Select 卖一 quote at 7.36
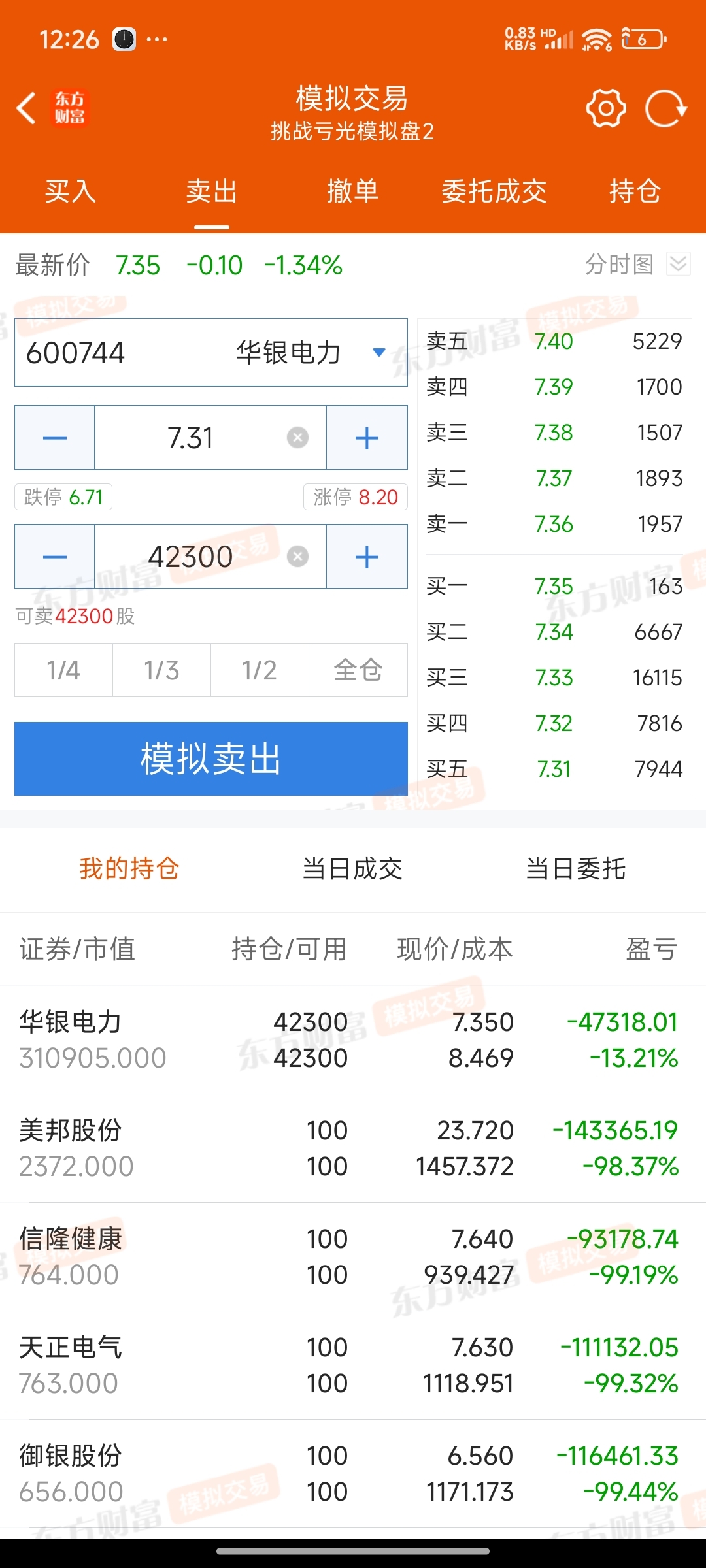The width and height of the screenshot is (706, 1568). tap(554, 524)
